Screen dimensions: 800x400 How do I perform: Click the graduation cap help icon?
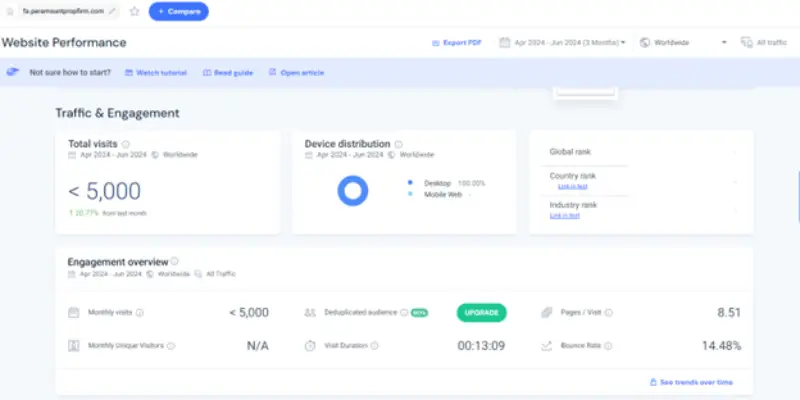(x=13, y=72)
